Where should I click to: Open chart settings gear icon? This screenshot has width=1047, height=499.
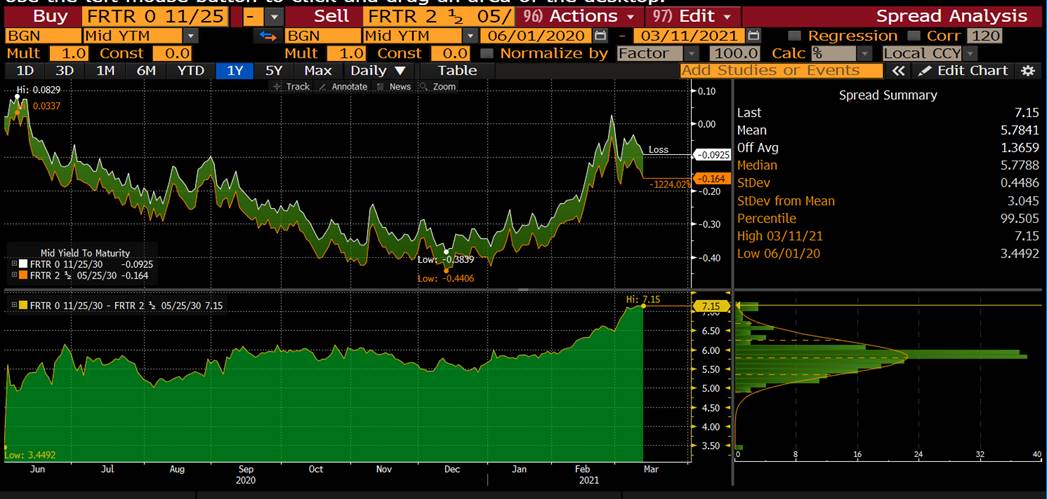pyautogui.click(x=1028, y=70)
